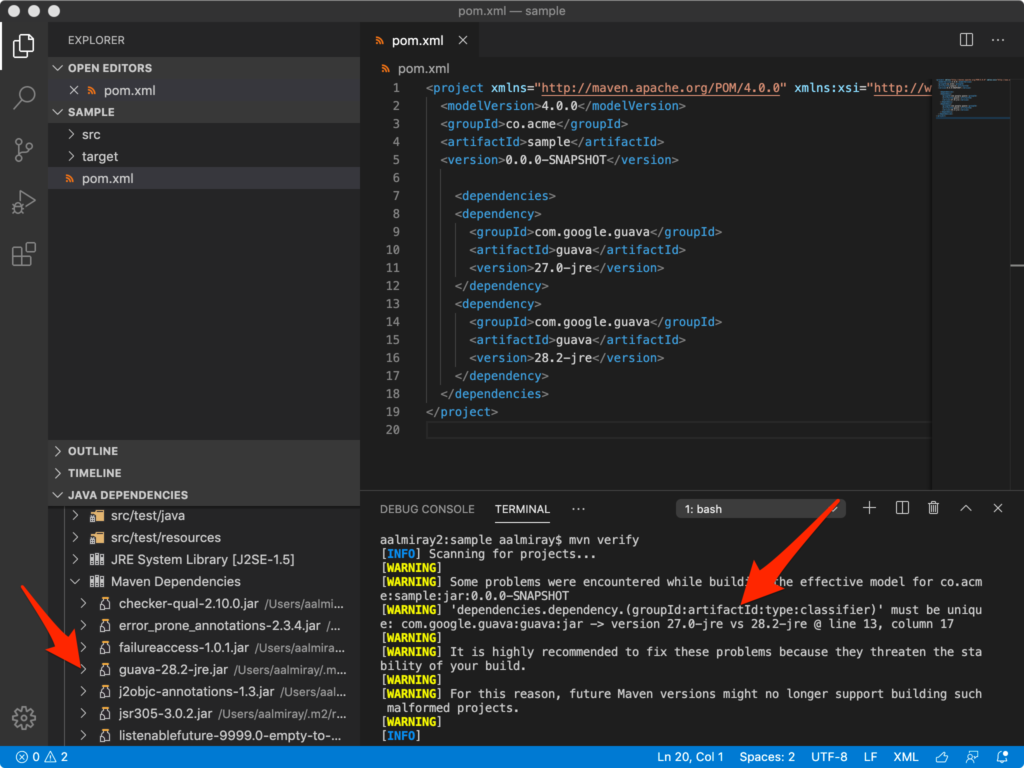Click the split editor icon

966,40
